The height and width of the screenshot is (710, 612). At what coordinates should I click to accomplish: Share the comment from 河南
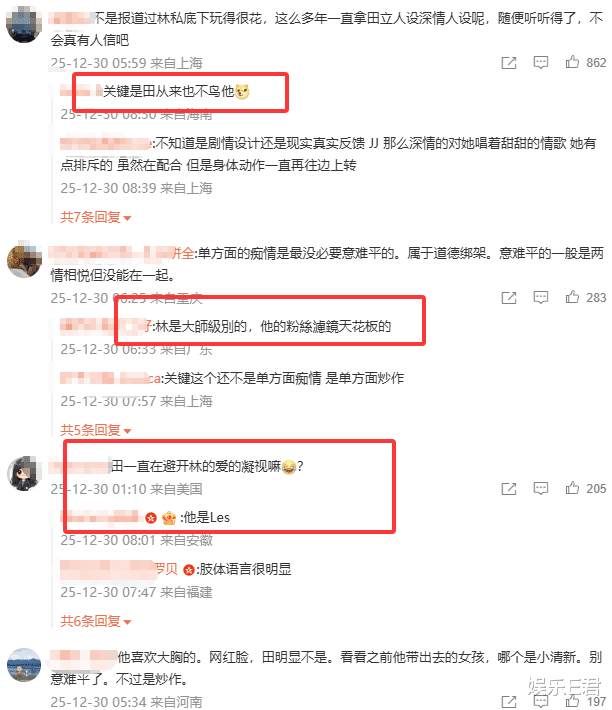click(x=509, y=701)
